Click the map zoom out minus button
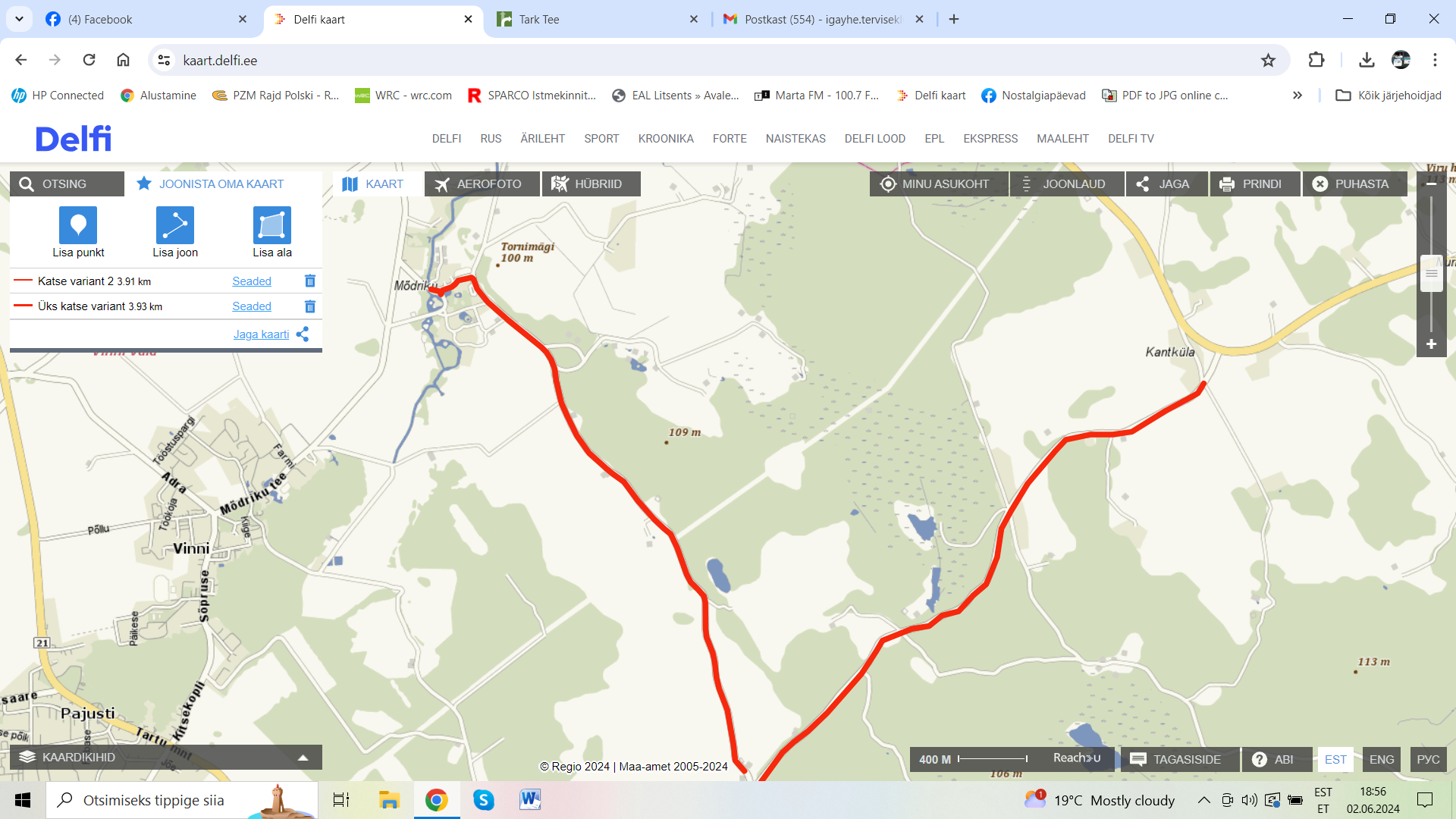Screen dimensions: 1456x819 [1432, 184]
